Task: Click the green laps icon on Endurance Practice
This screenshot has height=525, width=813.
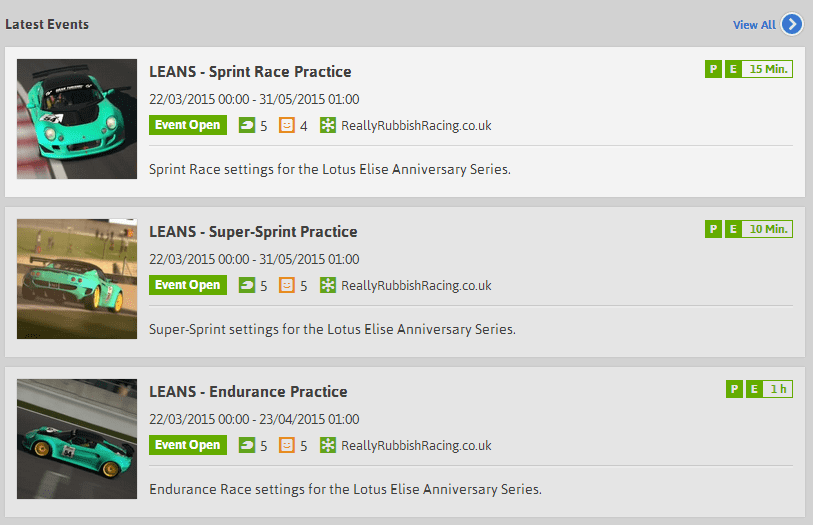Action: click(x=247, y=445)
